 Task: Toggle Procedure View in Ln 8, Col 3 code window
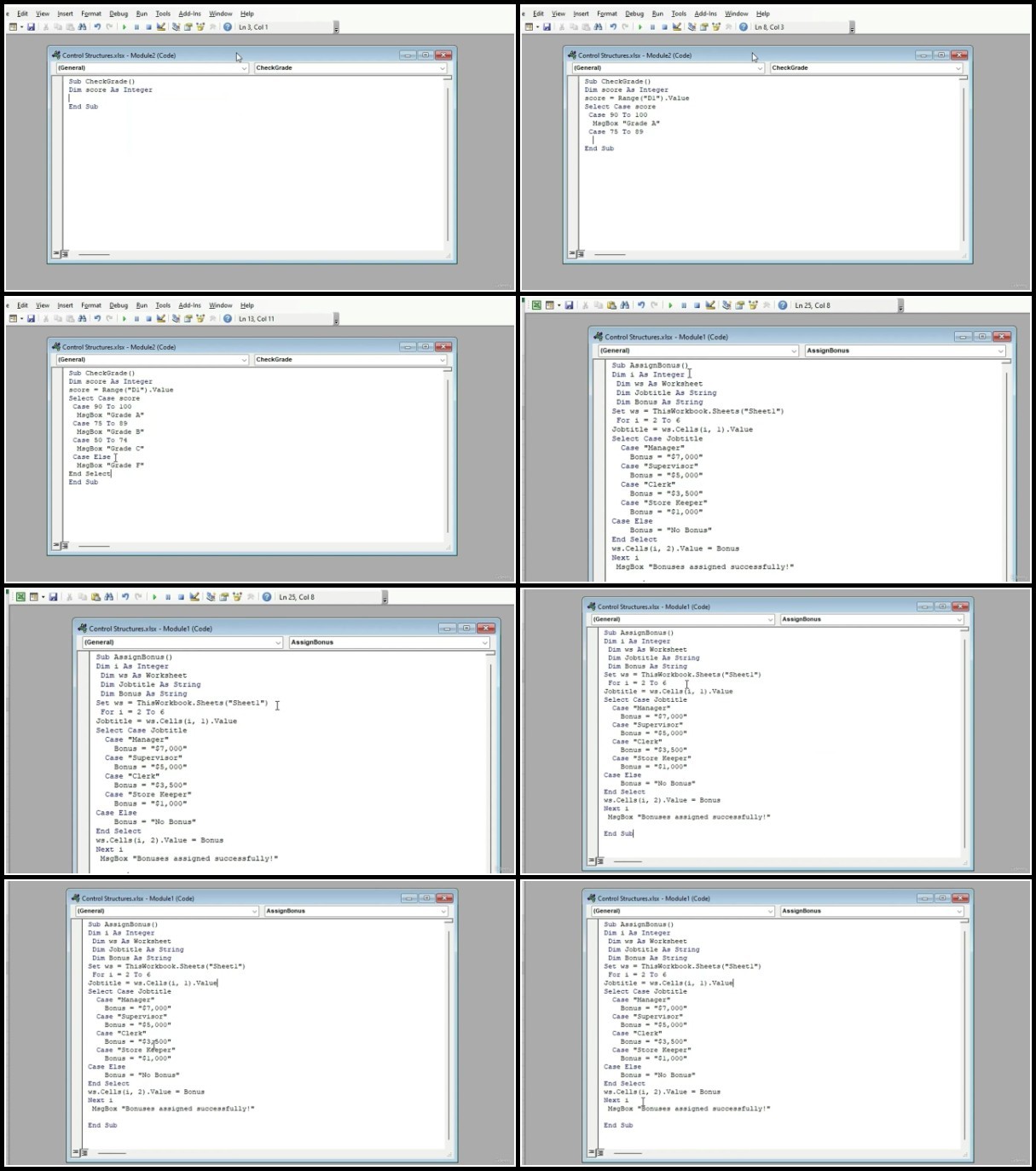coord(572,254)
